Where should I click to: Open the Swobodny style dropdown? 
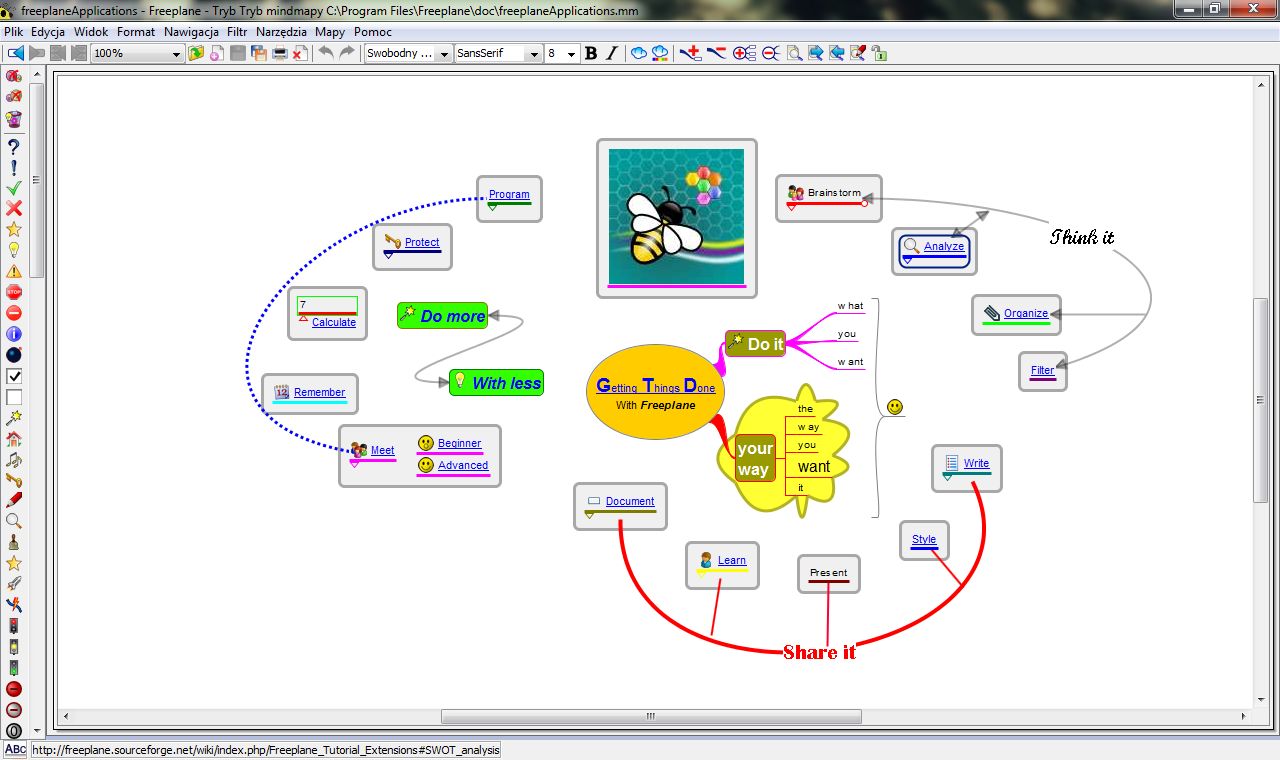(x=444, y=54)
